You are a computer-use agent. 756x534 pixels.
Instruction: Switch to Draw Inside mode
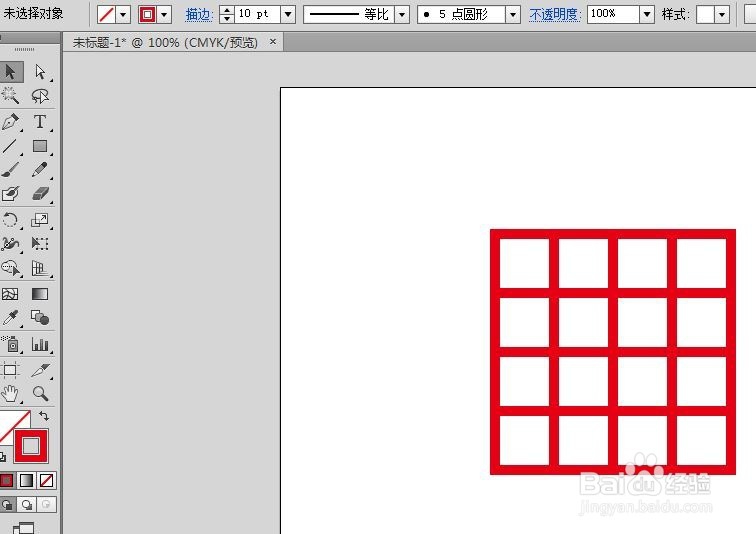pyautogui.click(x=46, y=505)
